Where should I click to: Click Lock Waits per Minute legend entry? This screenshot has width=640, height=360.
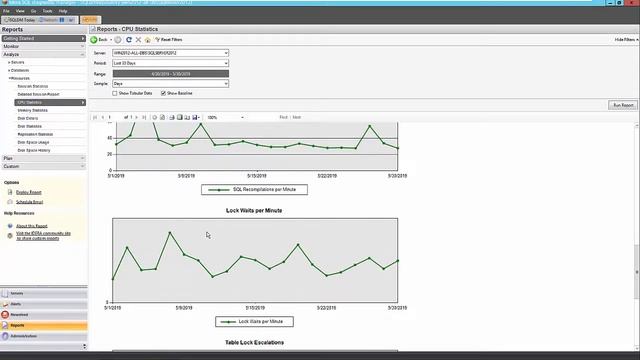click(x=254, y=322)
